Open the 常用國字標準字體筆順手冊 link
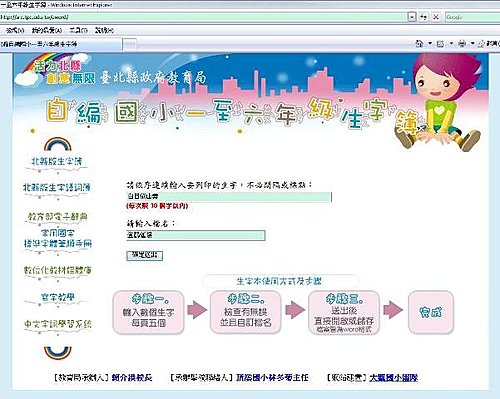 point(58,238)
